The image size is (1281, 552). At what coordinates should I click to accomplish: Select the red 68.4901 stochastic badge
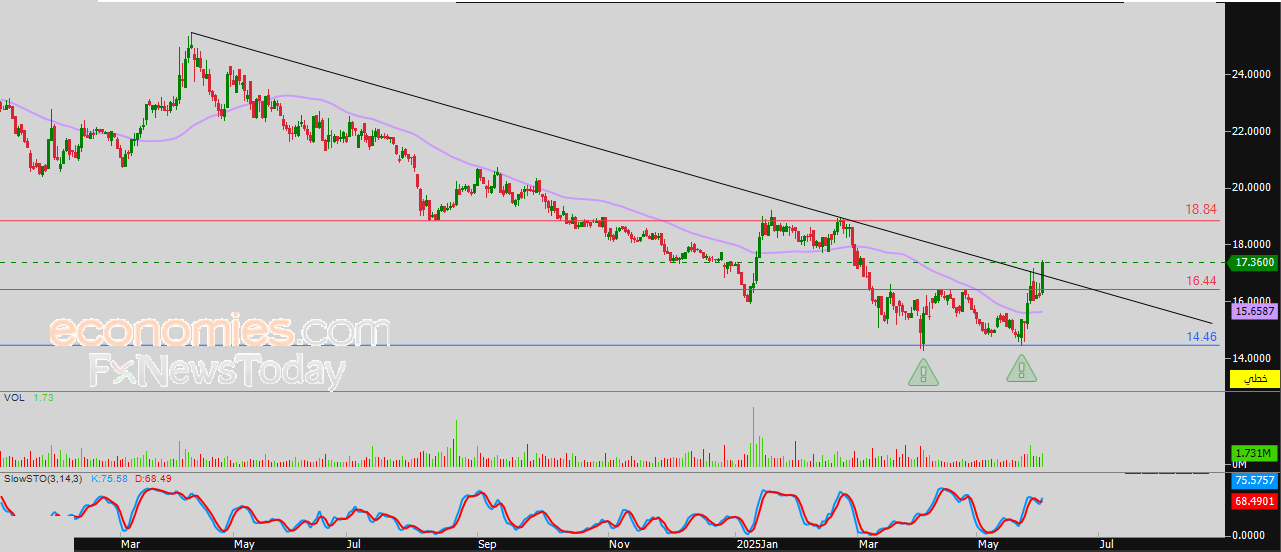(1253, 501)
